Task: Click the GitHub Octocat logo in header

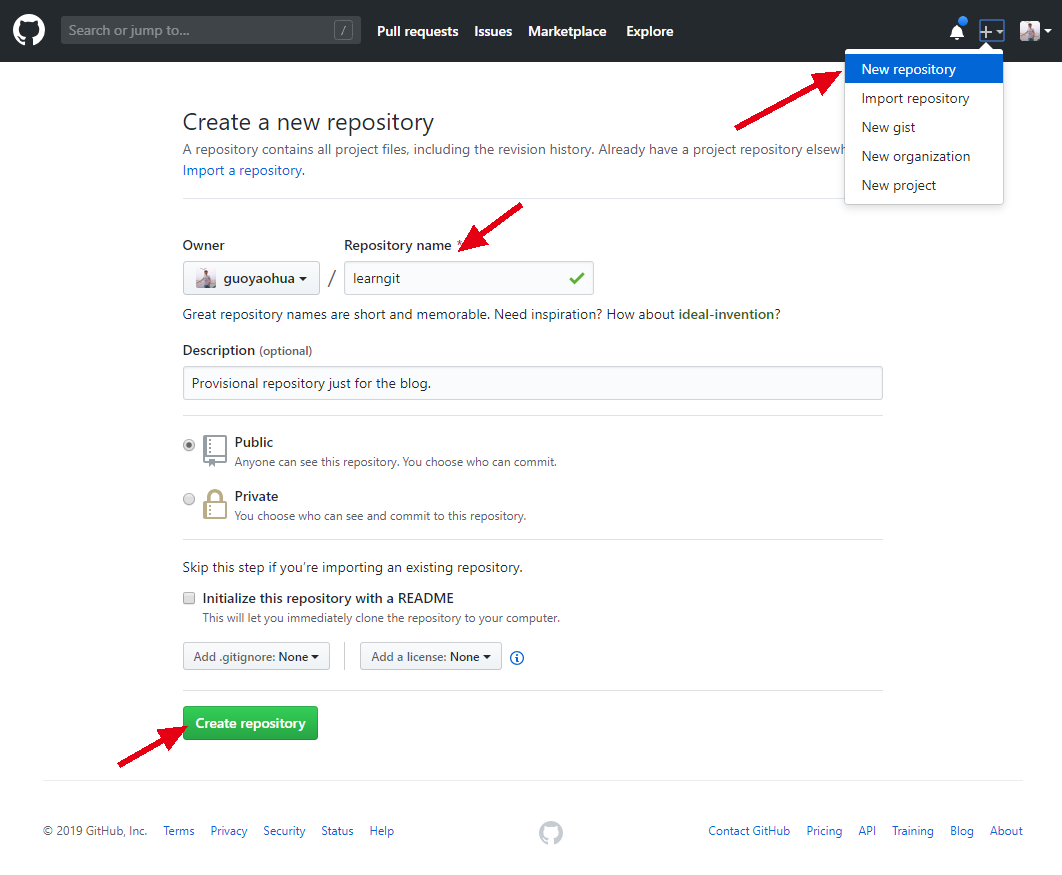Action: point(29,31)
